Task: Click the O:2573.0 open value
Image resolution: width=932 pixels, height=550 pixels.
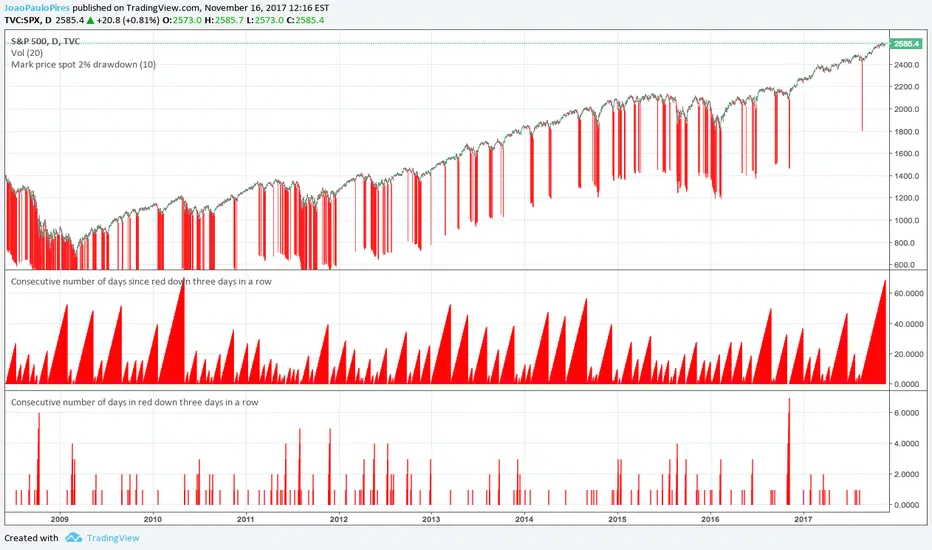Action: click(x=182, y=20)
